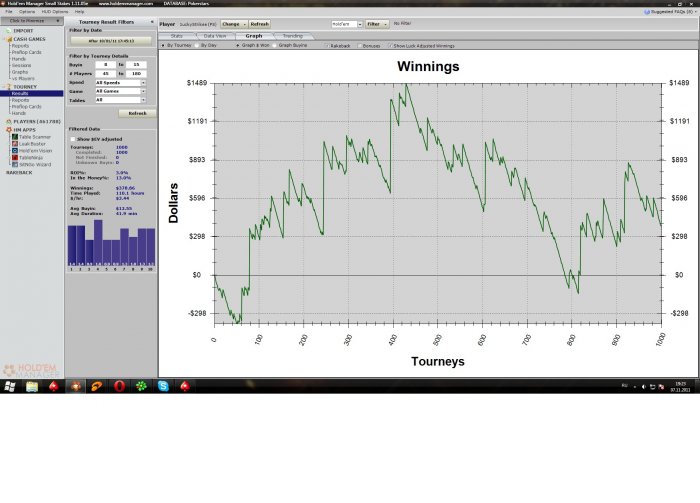700x503 pixels.
Task: Enable Show $EV adjusted checkbox
Action: [x=73, y=139]
